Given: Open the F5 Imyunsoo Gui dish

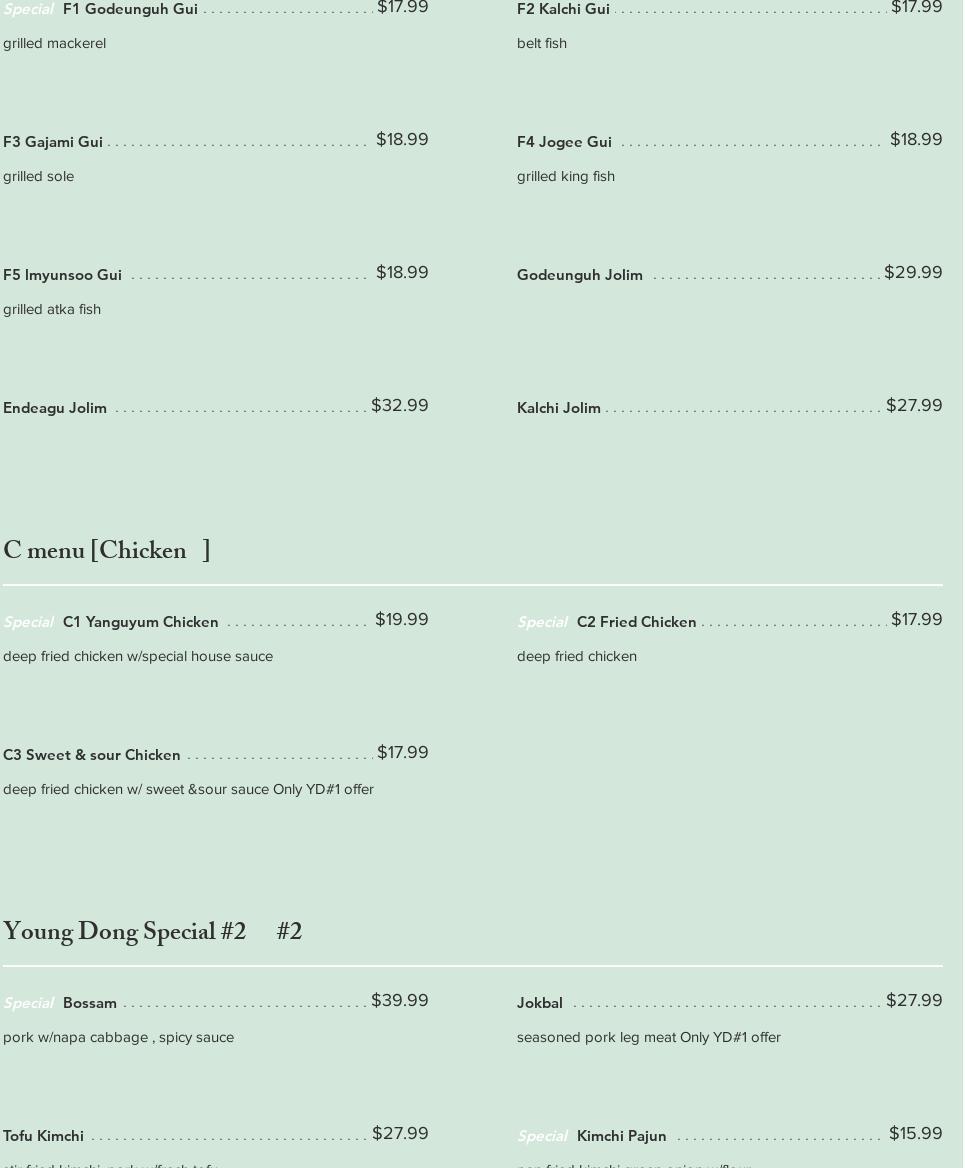Looking at the screenshot, I should pyautogui.click(x=62, y=275).
